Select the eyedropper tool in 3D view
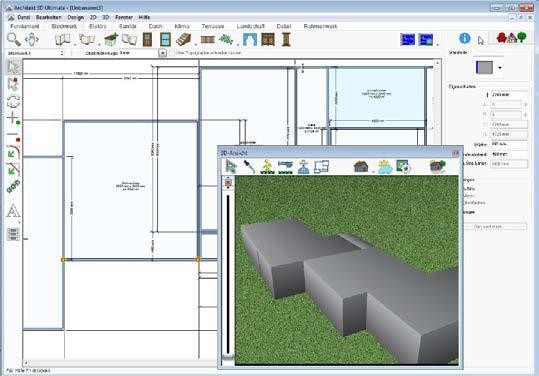The image size is (539, 376). (249, 167)
